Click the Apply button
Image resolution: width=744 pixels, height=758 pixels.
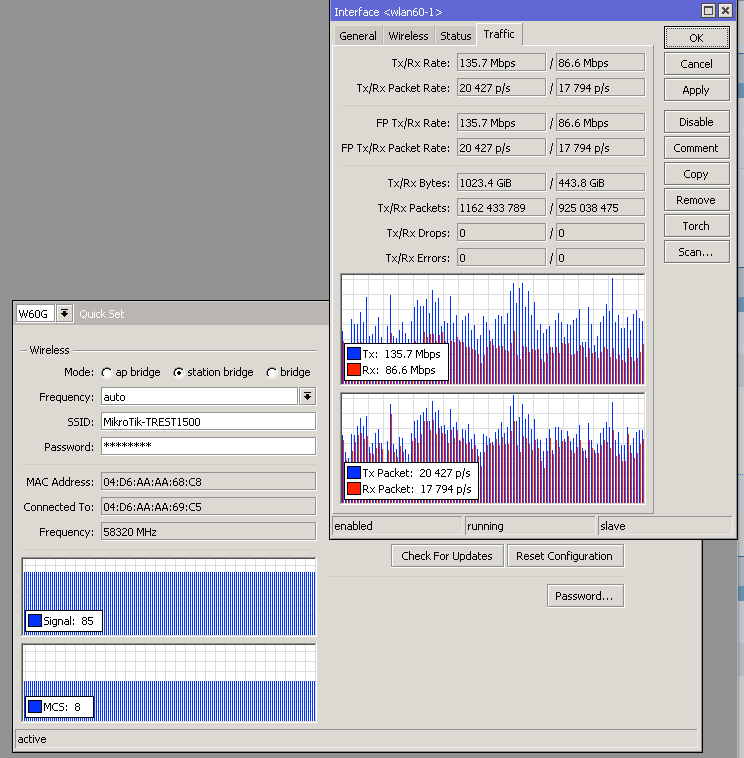coord(697,90)
